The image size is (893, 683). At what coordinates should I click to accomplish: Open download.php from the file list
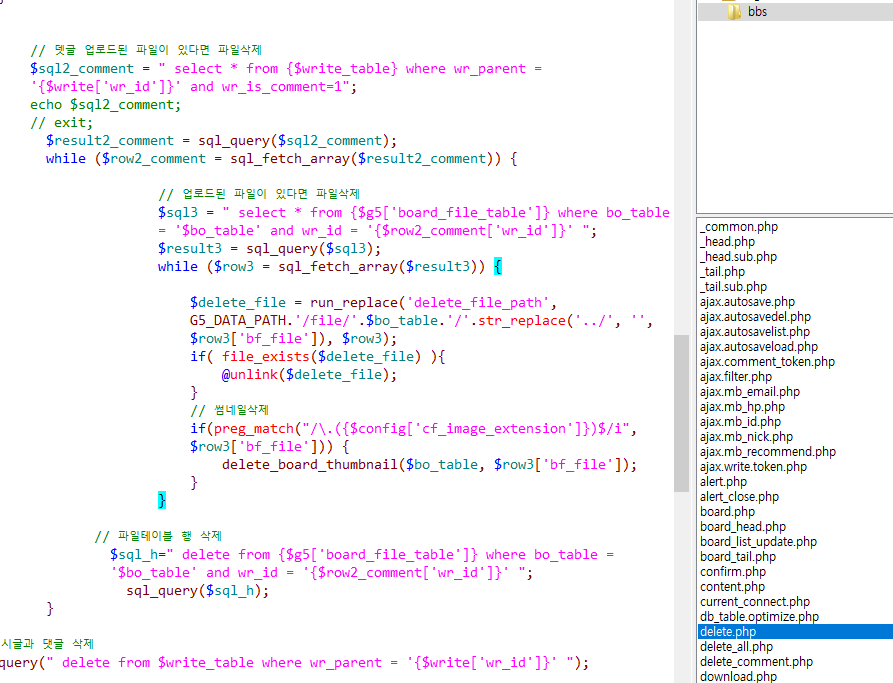coord(738,677)
